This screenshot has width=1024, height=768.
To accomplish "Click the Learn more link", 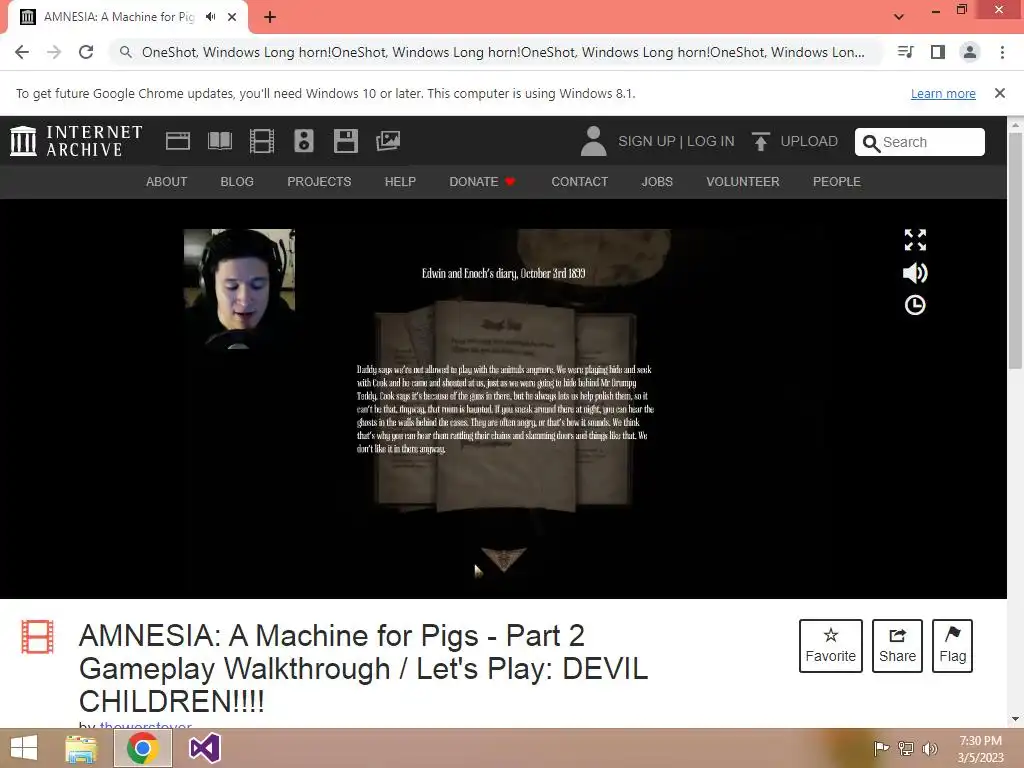I will pyautogui.click(x=943, y=93).
